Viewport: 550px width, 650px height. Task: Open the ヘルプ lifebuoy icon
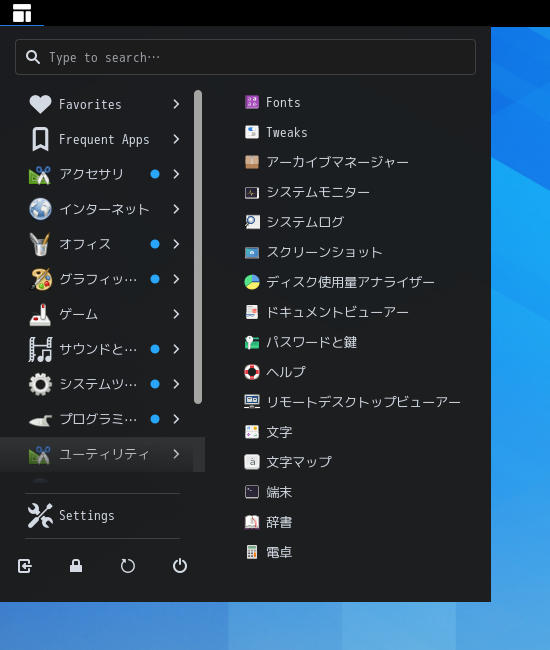tap(252, 372)
